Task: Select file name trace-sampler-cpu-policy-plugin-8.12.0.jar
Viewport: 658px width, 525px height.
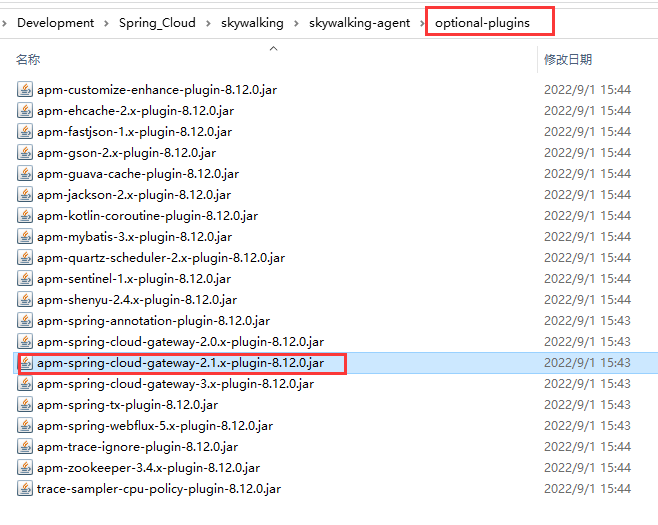Action: coord(159,488)
